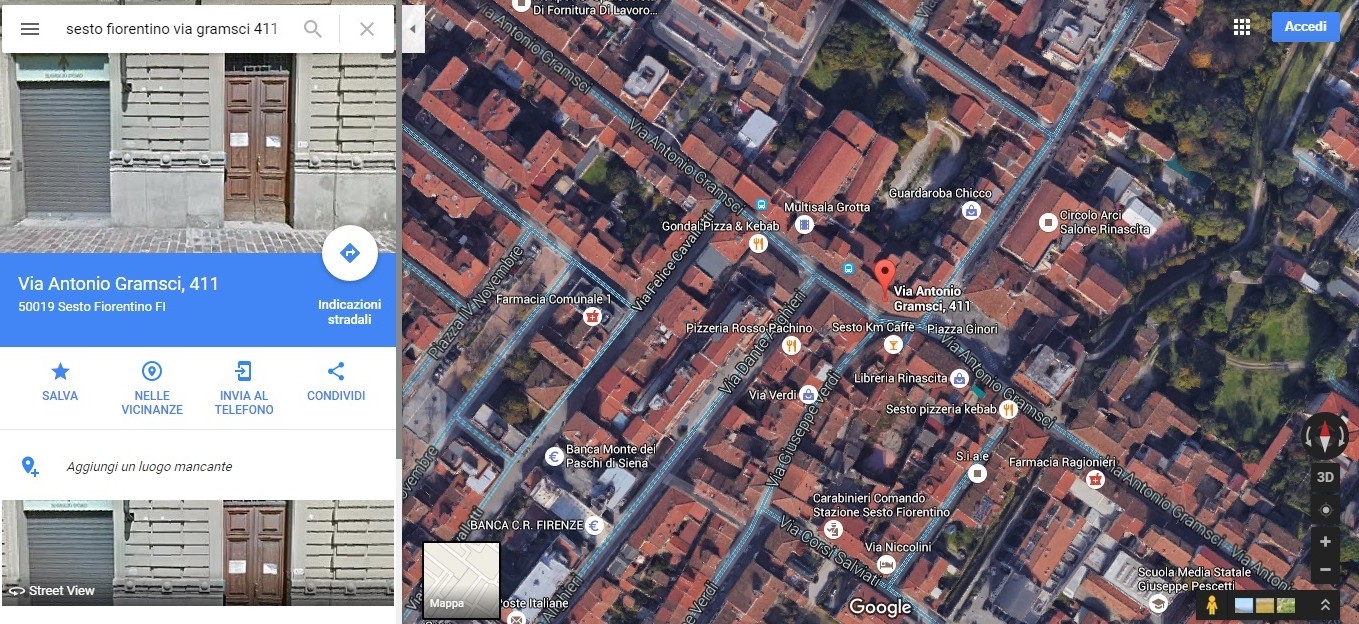Viewport: 1359px width, 624px height.
Task: Select the Circolo Arci Salone Rinascita marker
Action: pos(1047,221)
